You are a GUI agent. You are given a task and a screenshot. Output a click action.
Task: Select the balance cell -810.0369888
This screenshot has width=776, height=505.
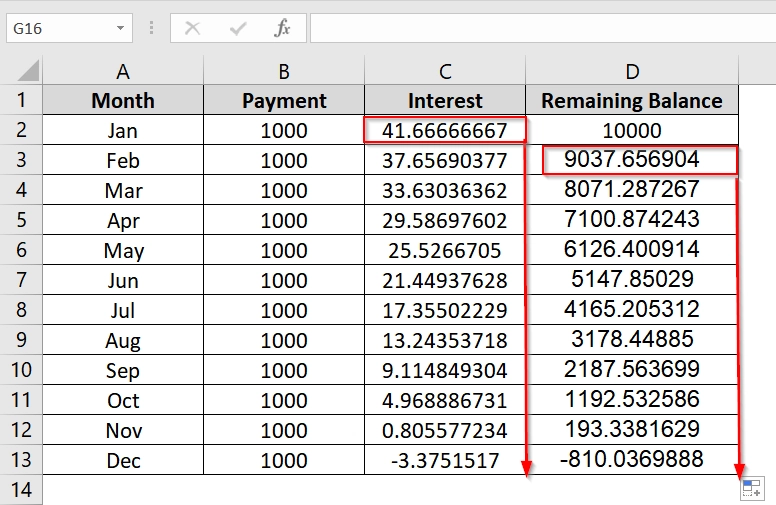pos(632,460)
